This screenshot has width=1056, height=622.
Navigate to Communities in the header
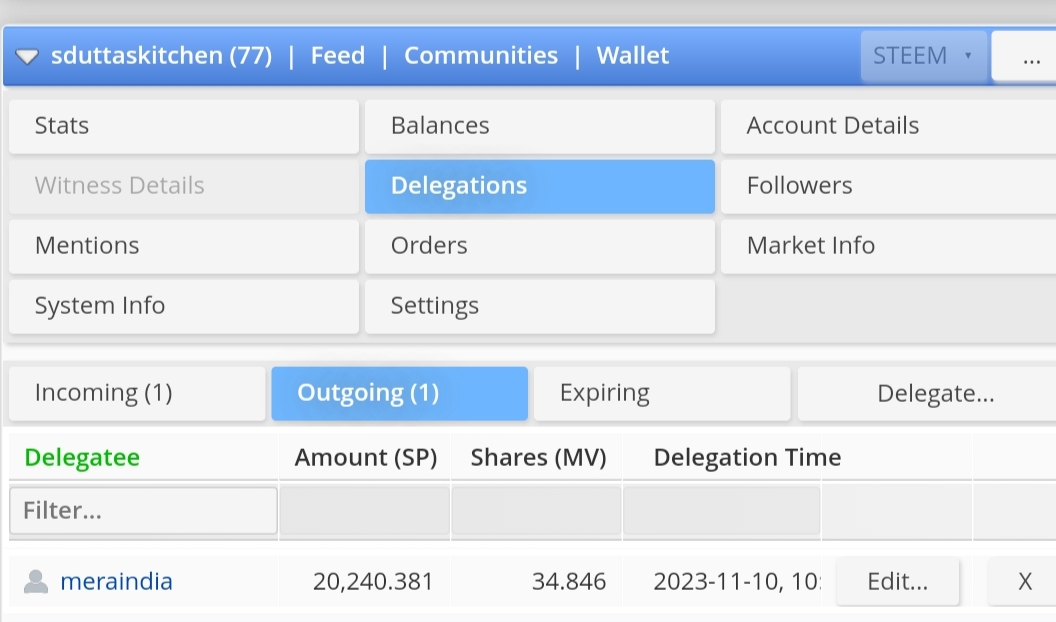(x=480, y=56)
